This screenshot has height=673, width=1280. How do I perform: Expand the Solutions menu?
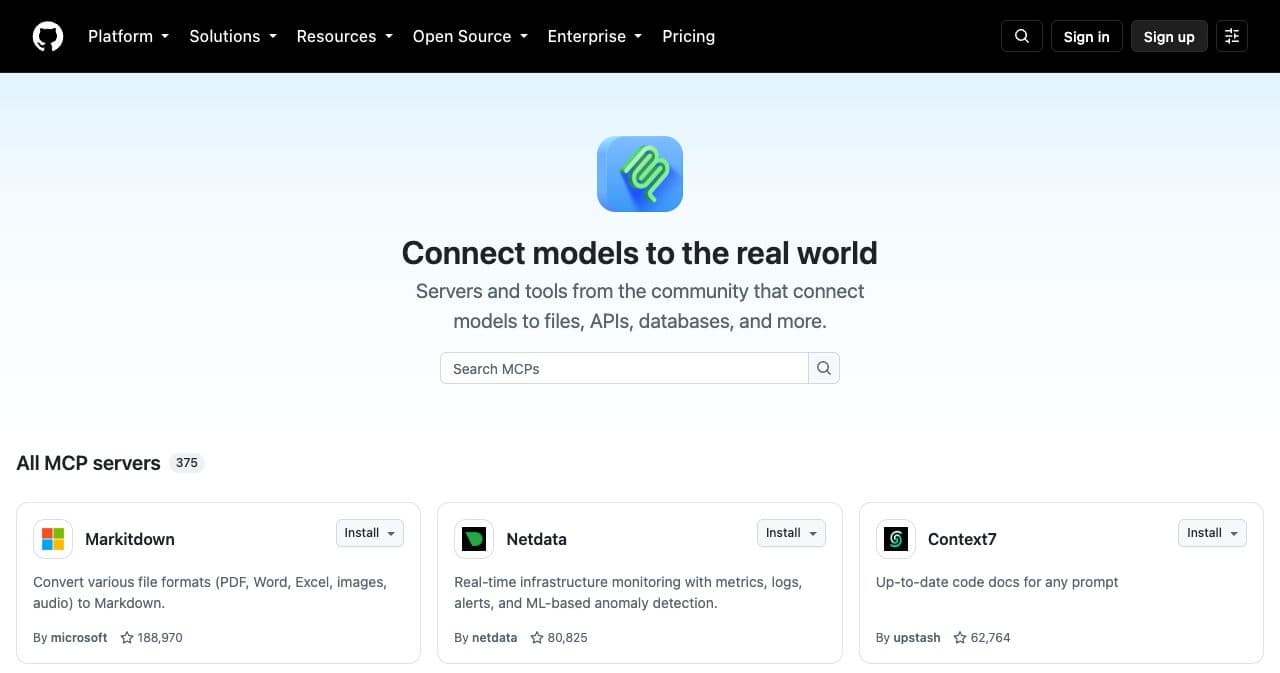tap(233, 36)
